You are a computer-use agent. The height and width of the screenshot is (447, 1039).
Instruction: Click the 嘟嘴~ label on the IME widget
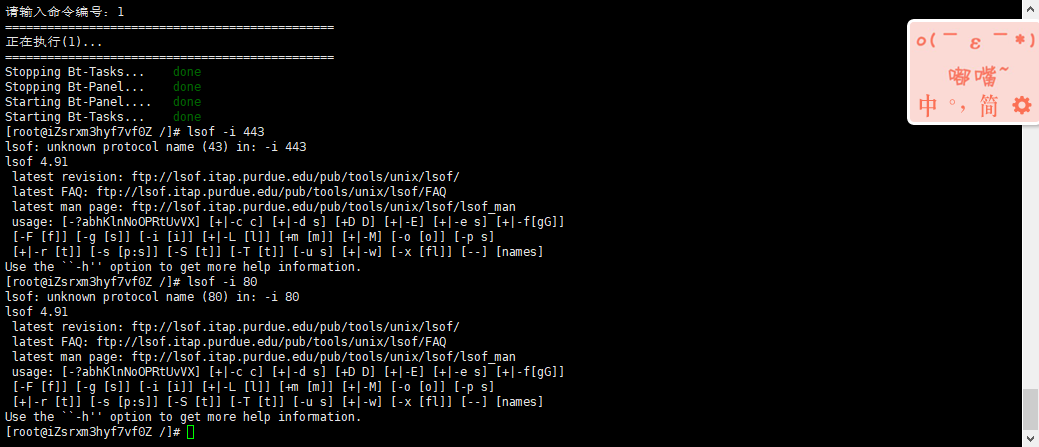(979, 76)
